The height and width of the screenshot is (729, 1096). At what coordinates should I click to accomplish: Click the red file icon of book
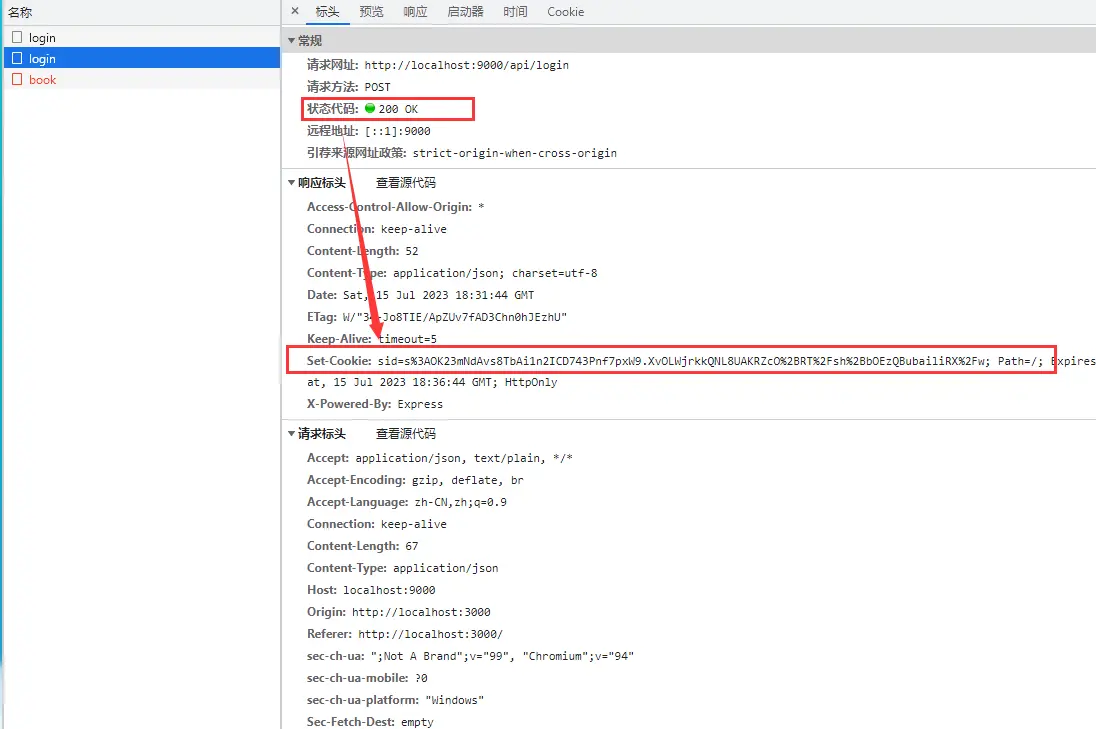tap(17, 80)
